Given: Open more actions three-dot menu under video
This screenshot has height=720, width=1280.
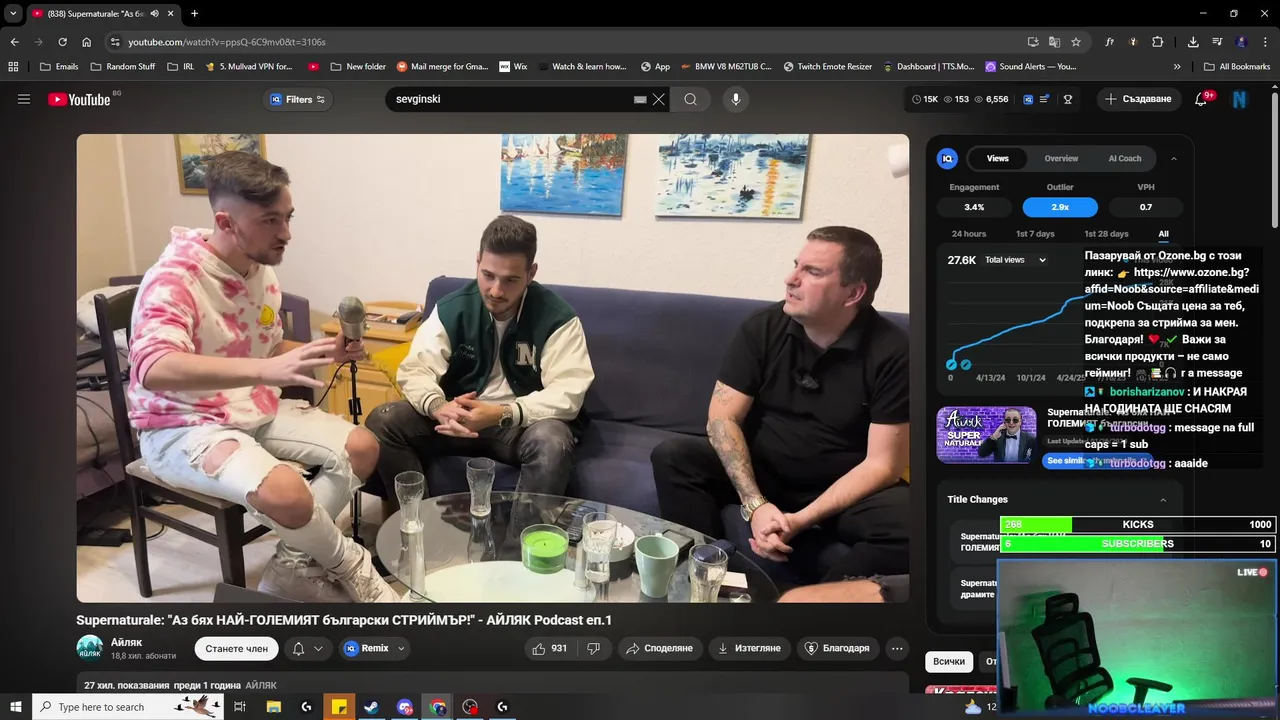Looking at the screenshot, I should click(x=897, y=648).
